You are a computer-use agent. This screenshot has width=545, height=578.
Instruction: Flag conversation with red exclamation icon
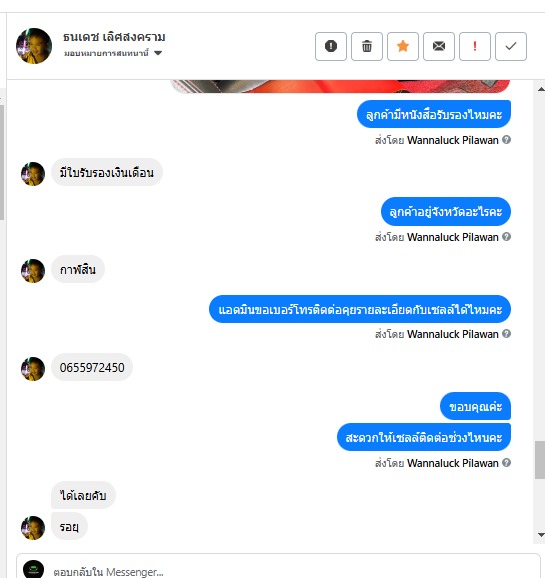[x=475, y=46]
